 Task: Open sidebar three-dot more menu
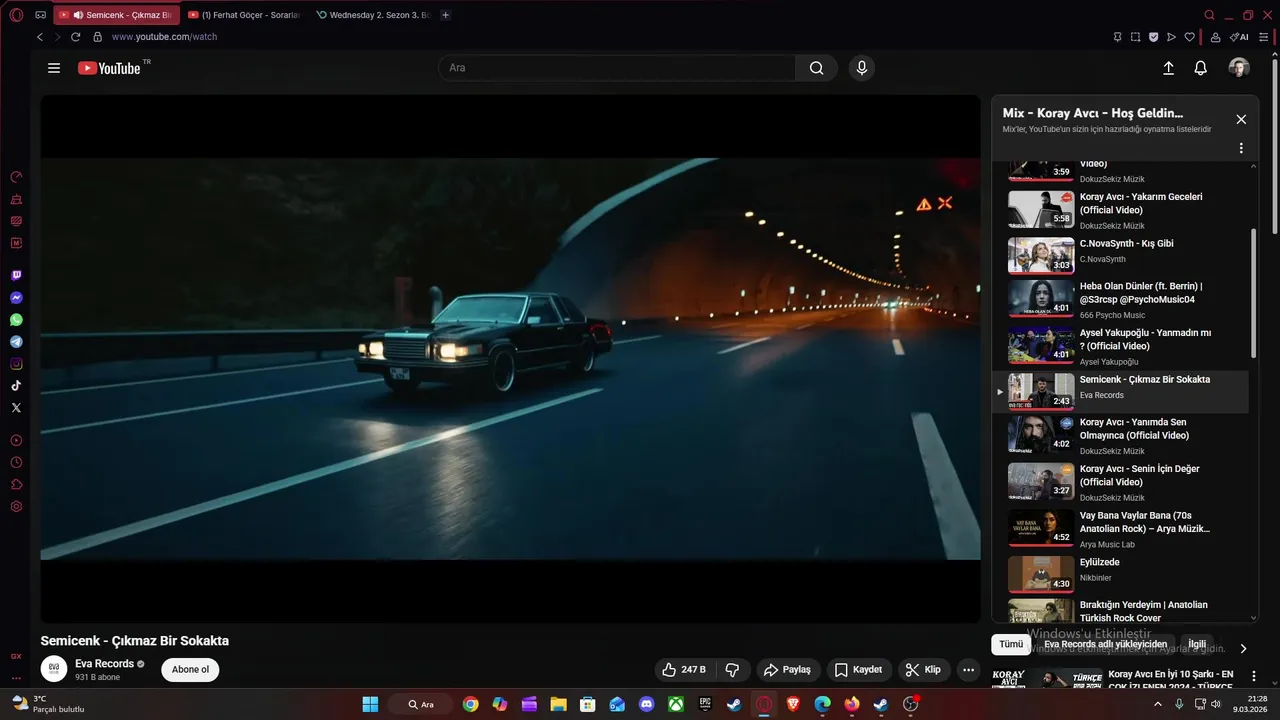16,678
